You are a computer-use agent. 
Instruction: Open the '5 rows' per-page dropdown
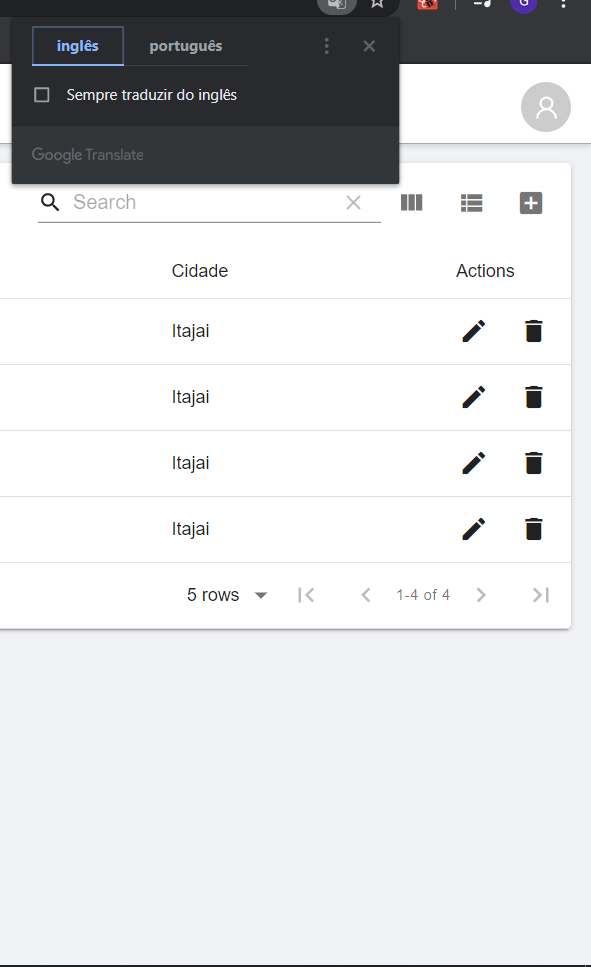227,595
